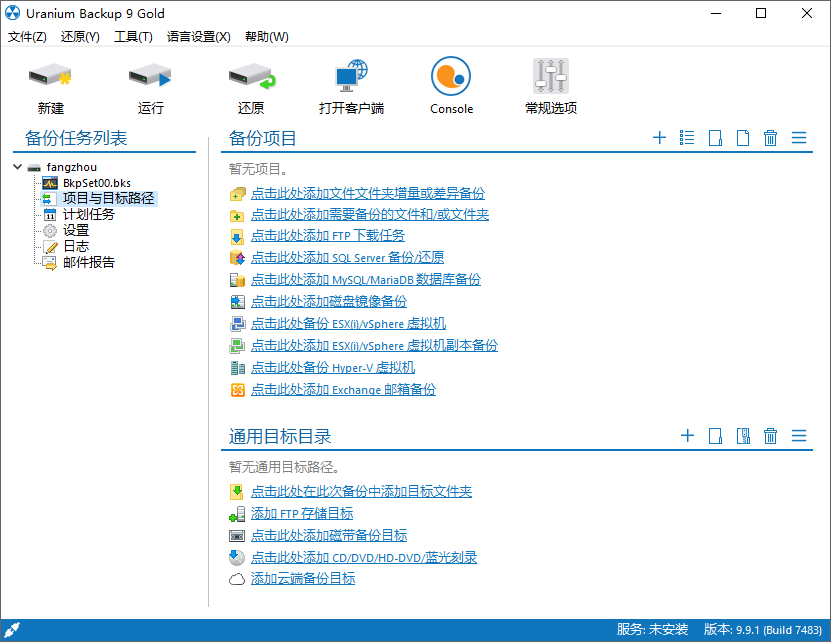The image size is (831, 642).
Task: Click the 添加云端备份目标 link
Action: 302,578
